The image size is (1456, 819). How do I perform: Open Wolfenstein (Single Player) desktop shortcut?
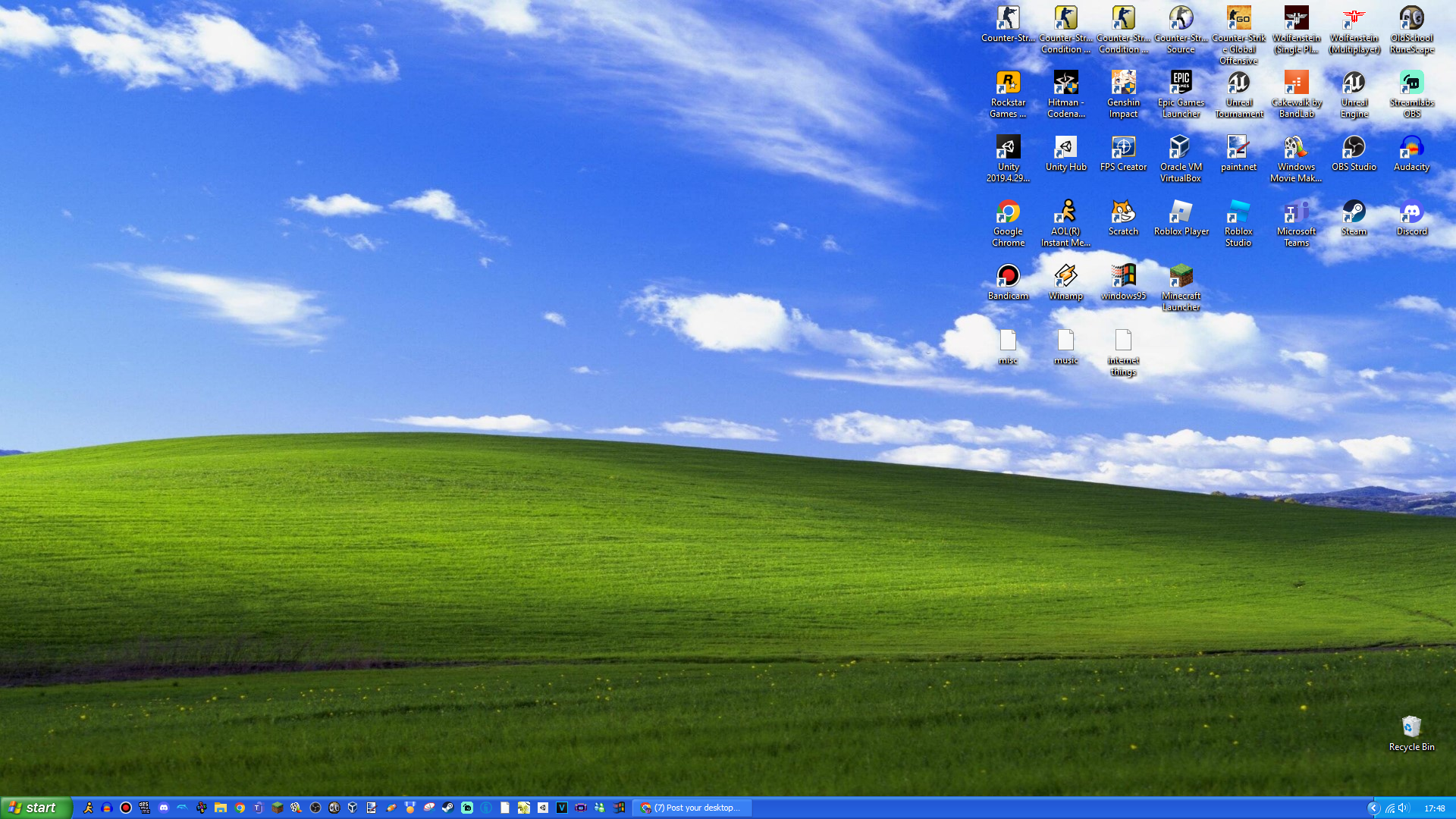tap(1296, 30)
